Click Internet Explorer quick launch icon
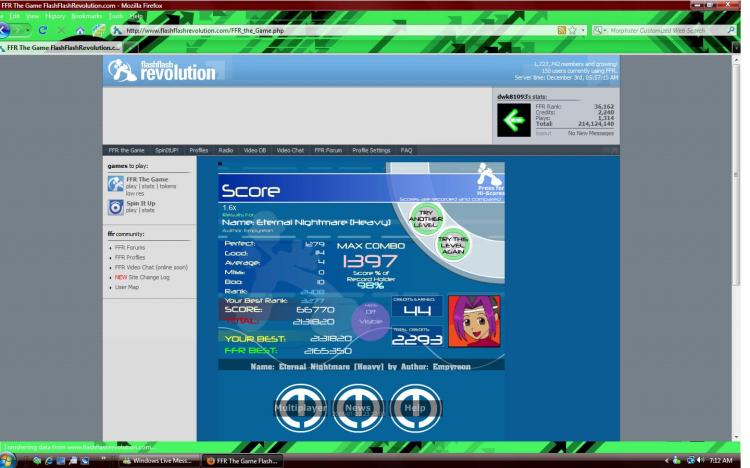The width and height of the screenshot is (750, 468). click(49, 461)
